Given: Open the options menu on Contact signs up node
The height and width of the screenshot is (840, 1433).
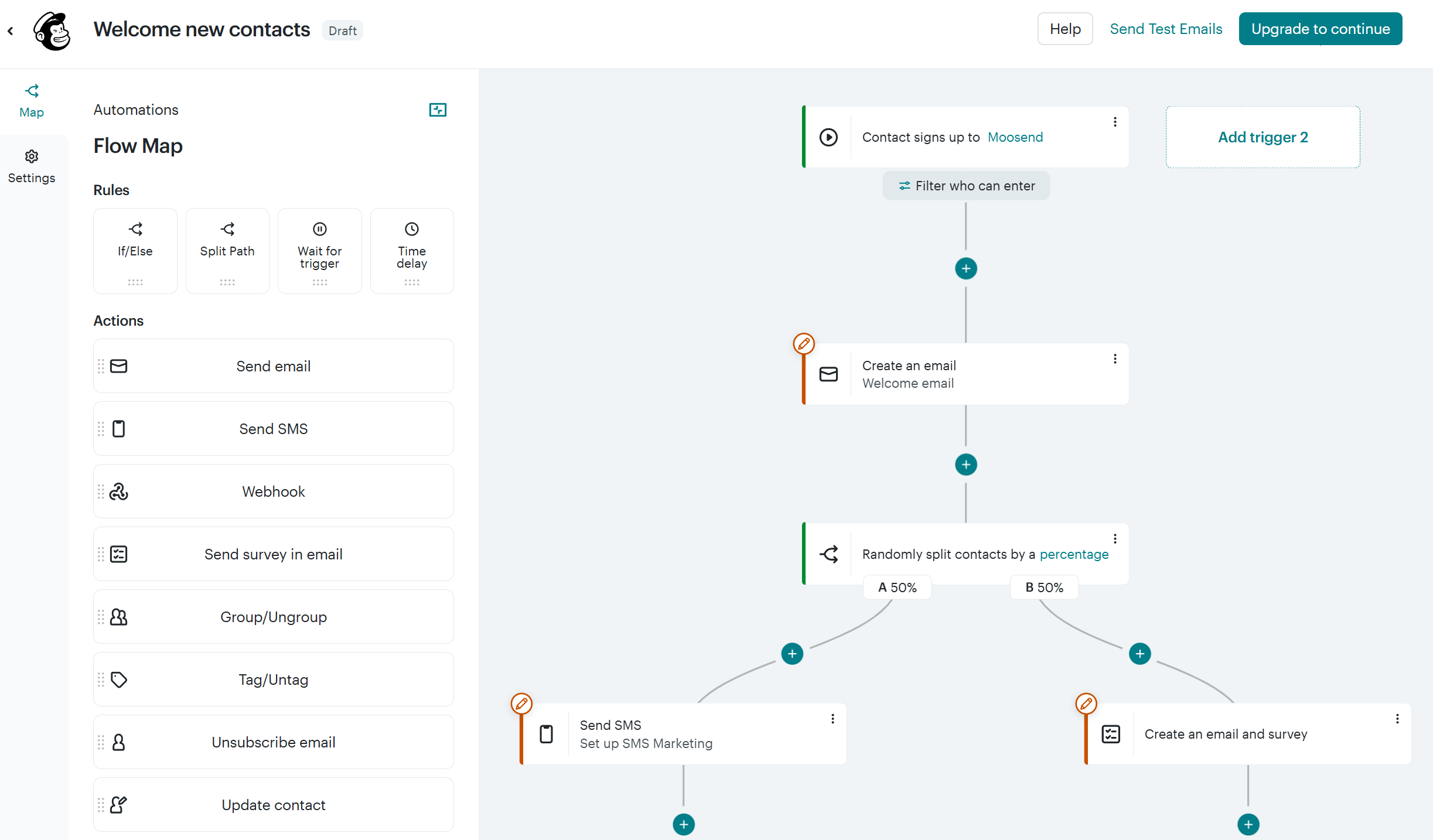Looking at the screenshot, I should coord(1115,121).
